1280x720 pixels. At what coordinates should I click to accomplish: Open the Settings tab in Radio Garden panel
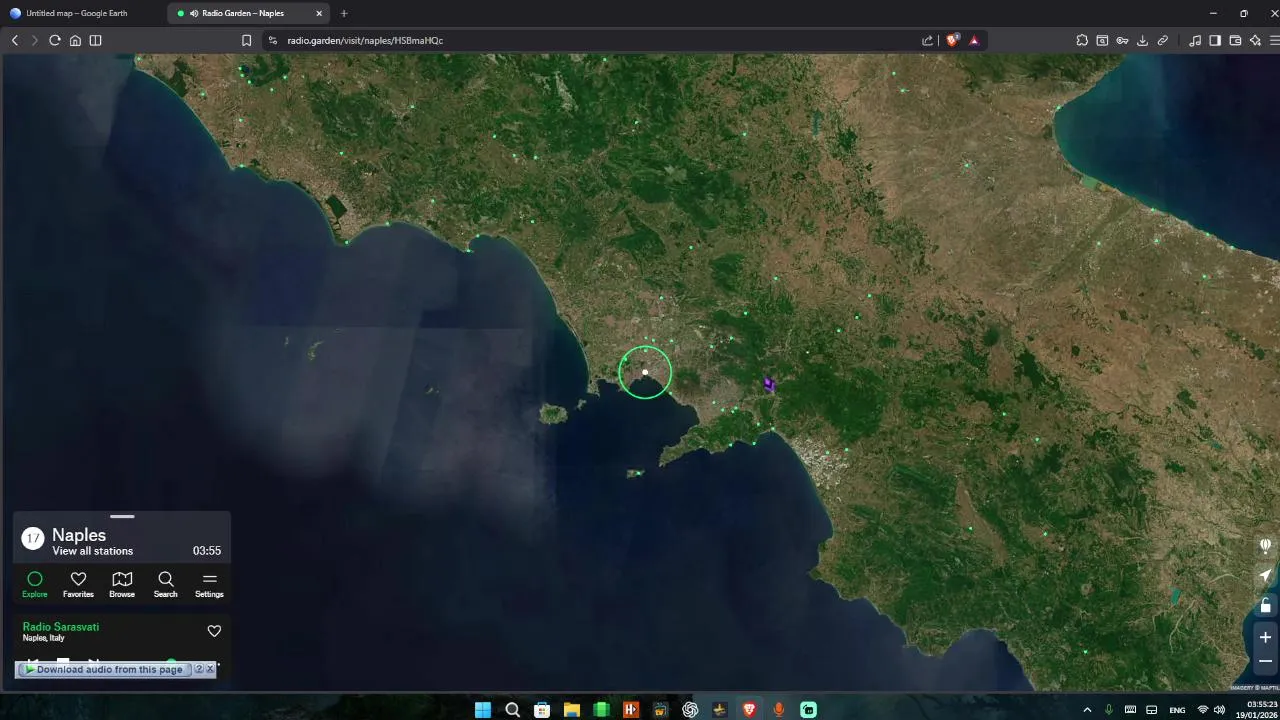tap(209, 585)
